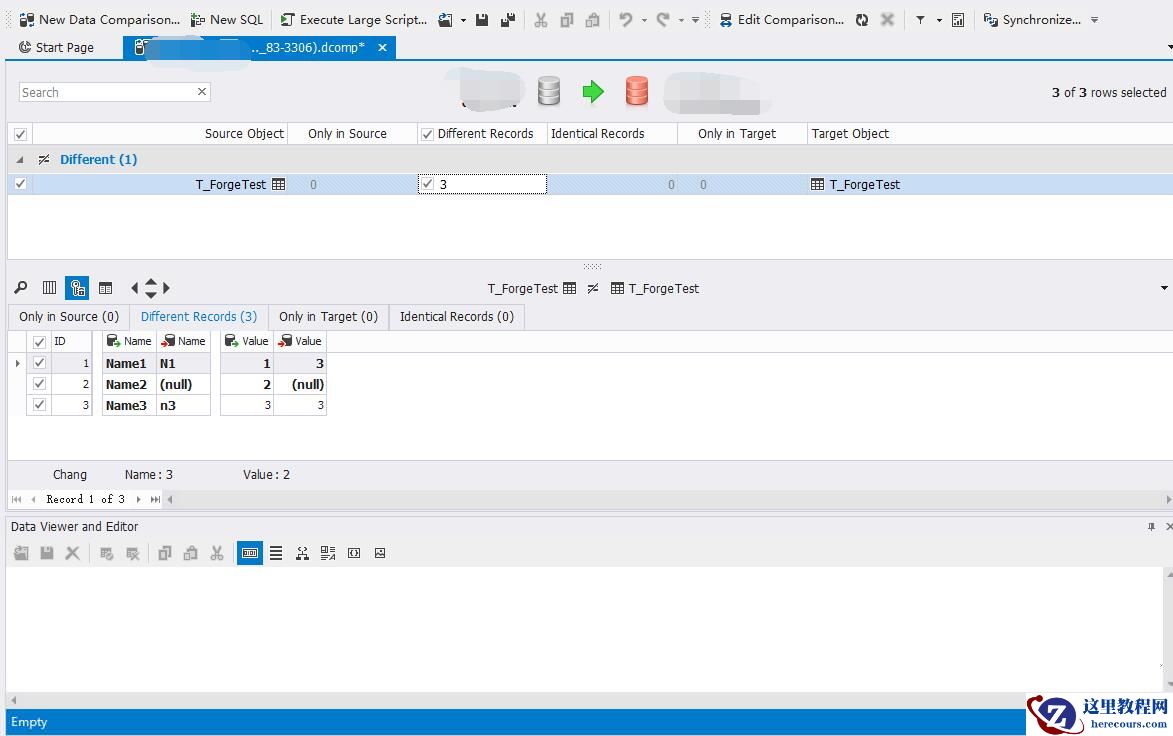
Task: Select the list view icon in Data Viewer
Action: click(x=276, y=553)
